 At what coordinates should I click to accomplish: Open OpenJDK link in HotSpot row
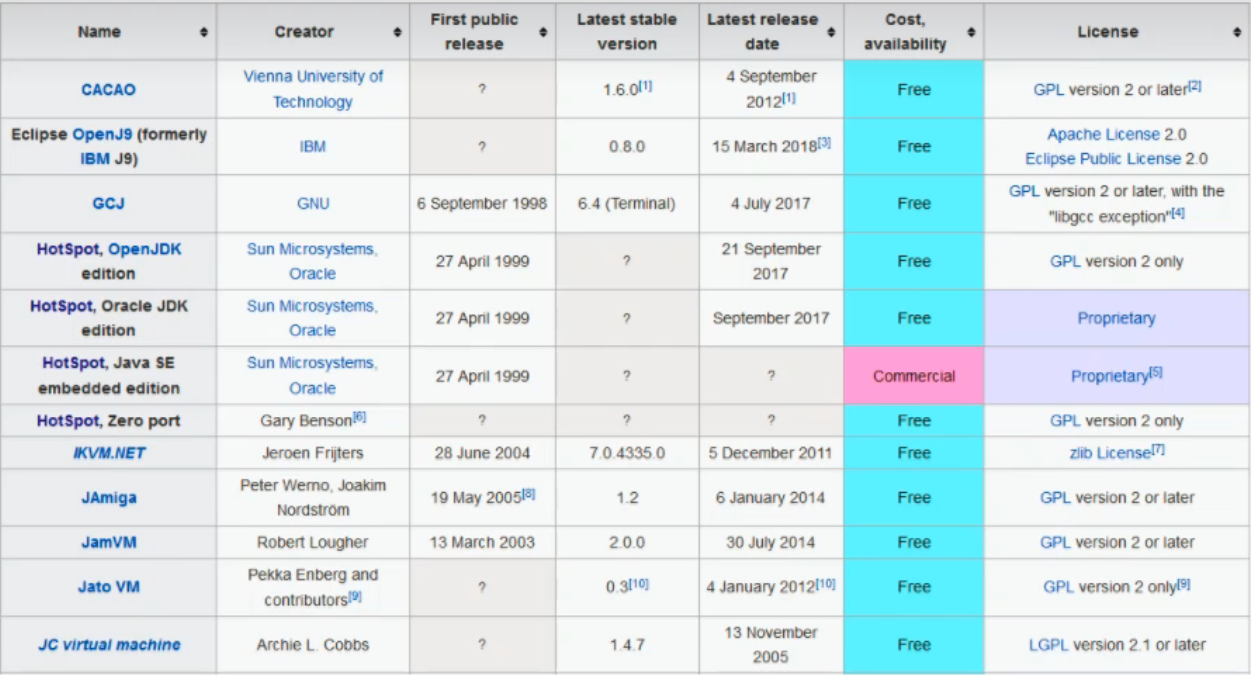(x=145, y=249)
